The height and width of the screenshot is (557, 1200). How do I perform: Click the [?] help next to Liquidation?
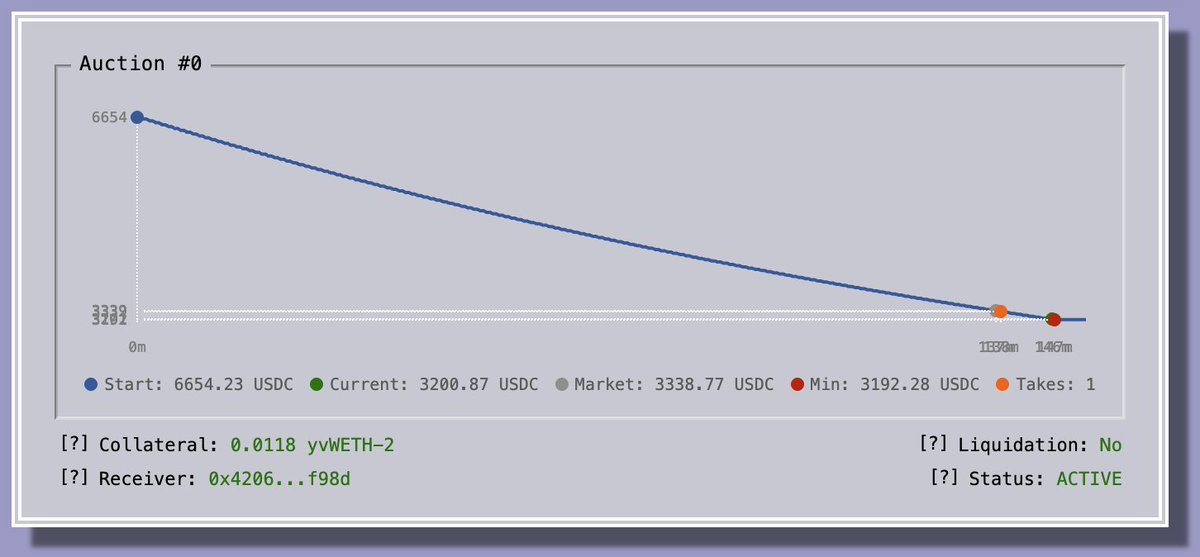coord(934,445)
